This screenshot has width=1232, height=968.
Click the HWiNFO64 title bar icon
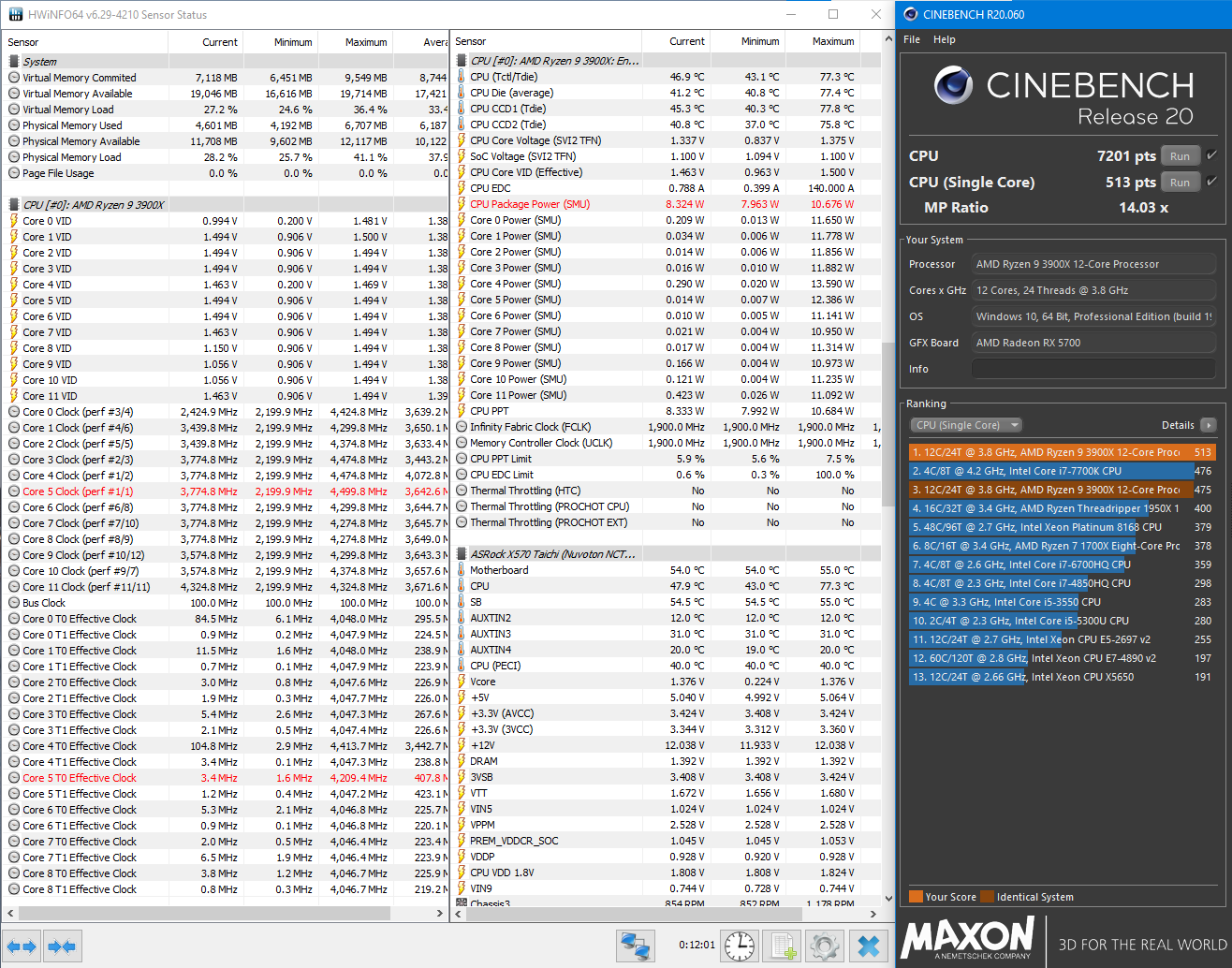(x=15, y=15)
